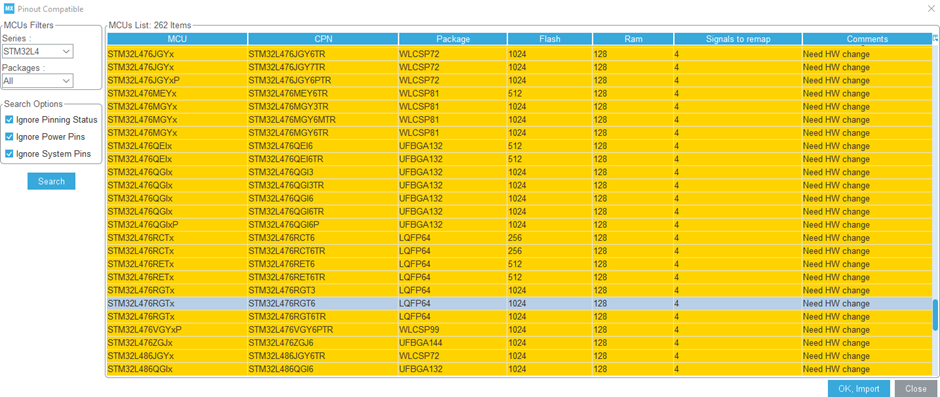Click the Package column header
The width and height of the screenshot is (940, 397).
[x=453, y=39]
